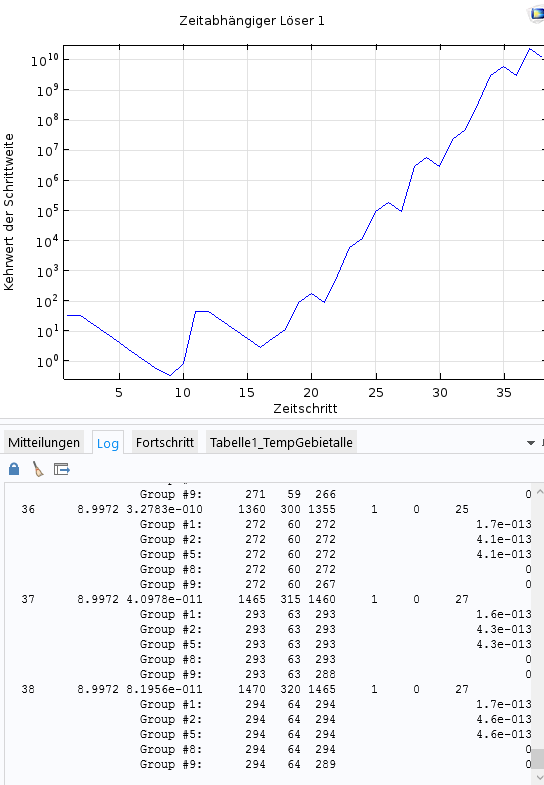Select log row for time step 37
The image size is (544, 785).
click(x=270, y=599)
